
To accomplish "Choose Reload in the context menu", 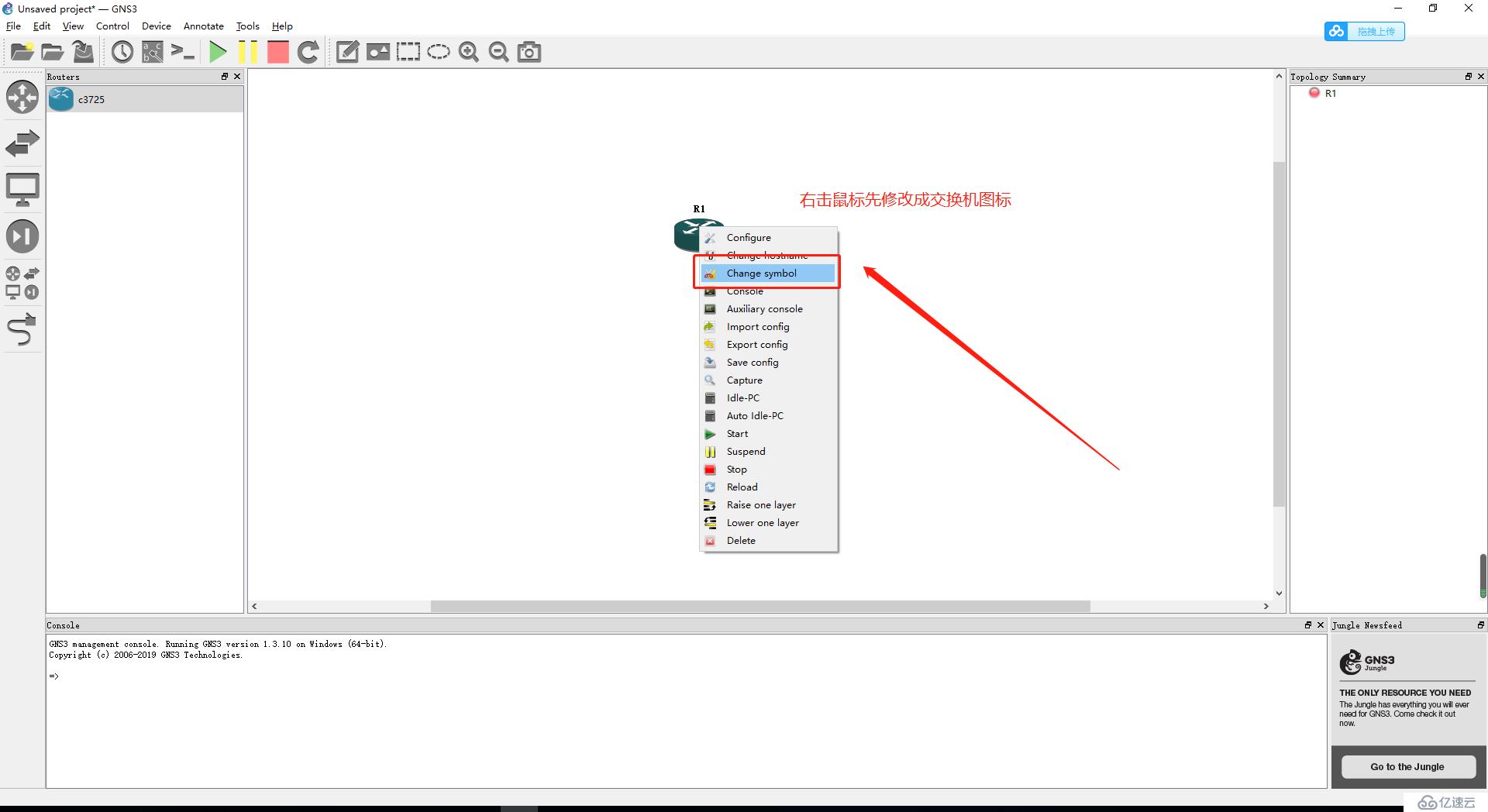I will click(x=768, y=487).
